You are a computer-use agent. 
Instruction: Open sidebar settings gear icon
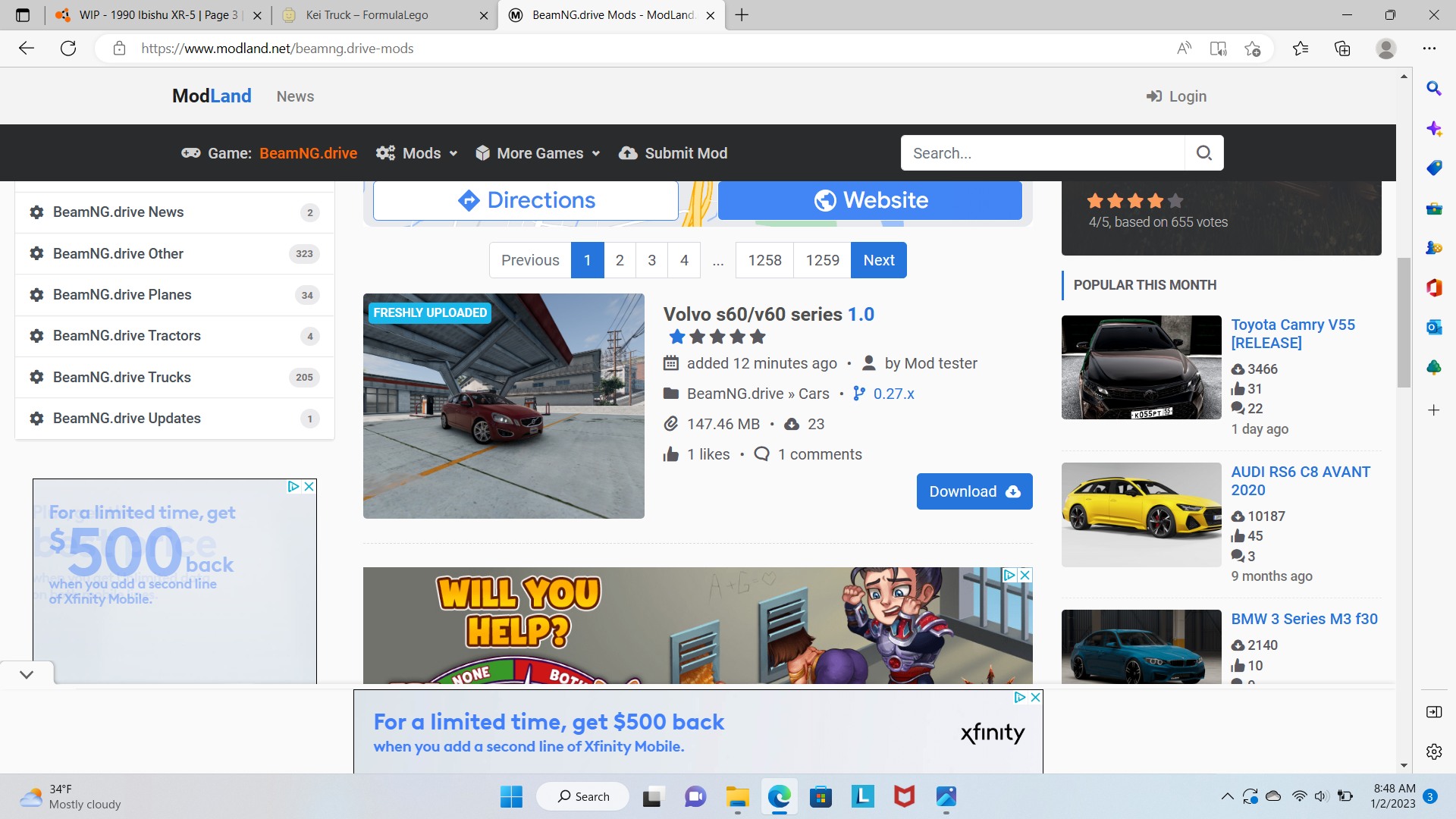1434,752
